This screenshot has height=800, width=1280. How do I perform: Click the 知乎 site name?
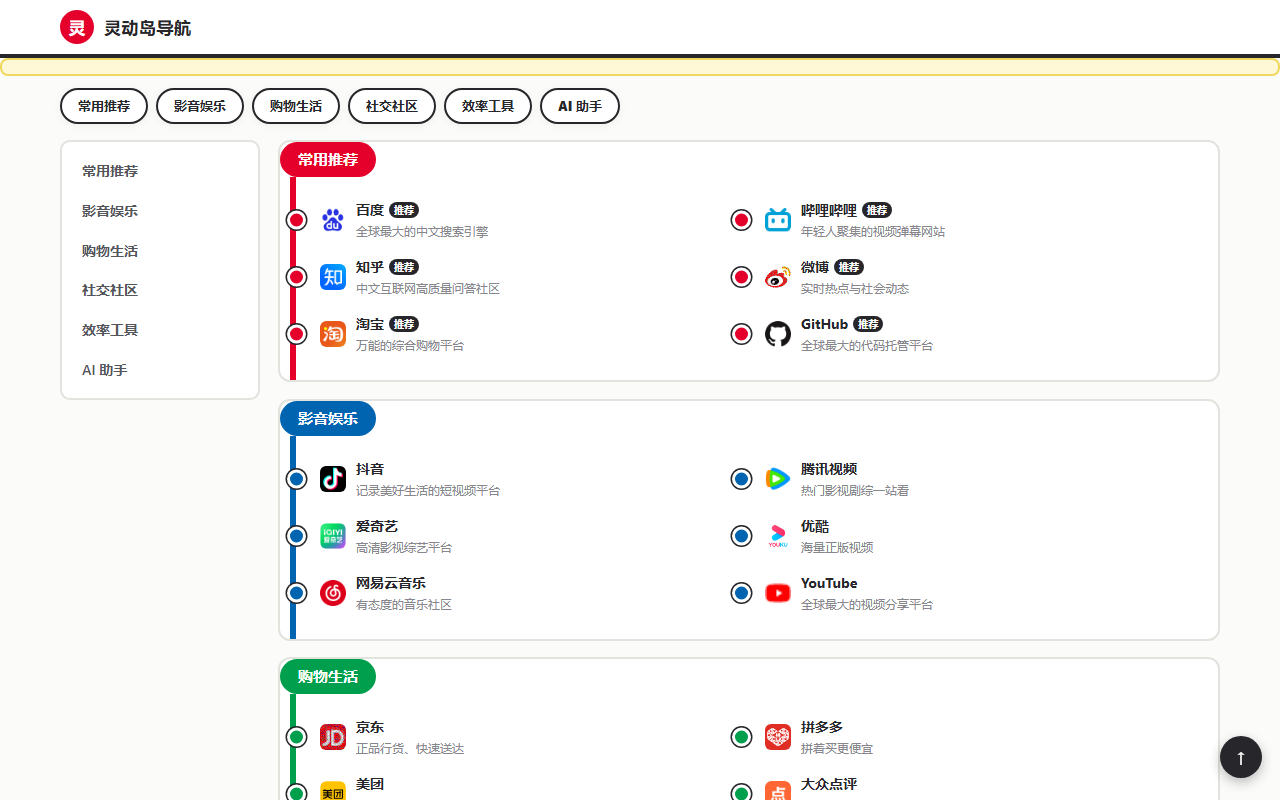[370, 267]
